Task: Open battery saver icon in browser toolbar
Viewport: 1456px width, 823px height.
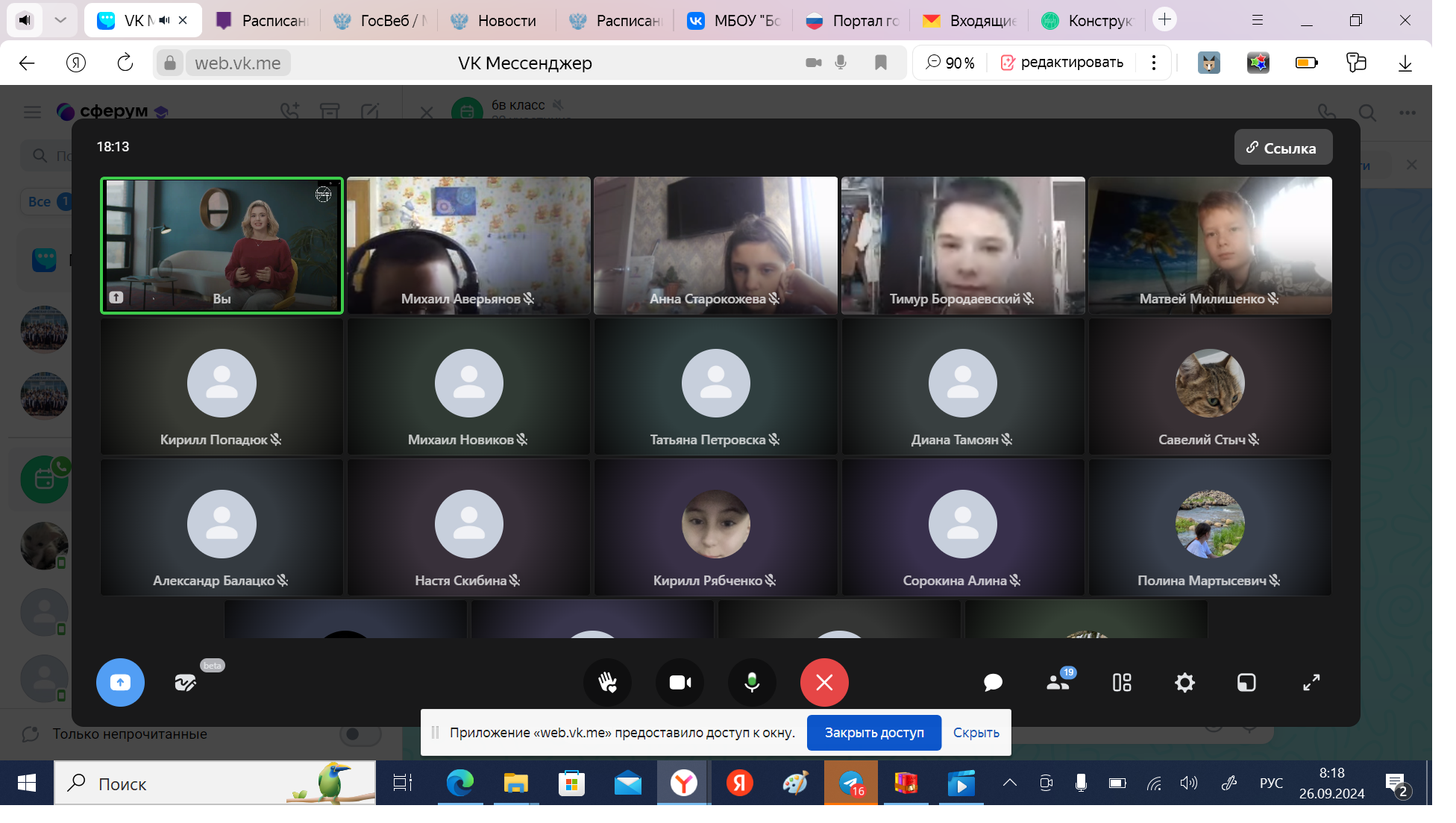Action: [x=1307, y=63]
